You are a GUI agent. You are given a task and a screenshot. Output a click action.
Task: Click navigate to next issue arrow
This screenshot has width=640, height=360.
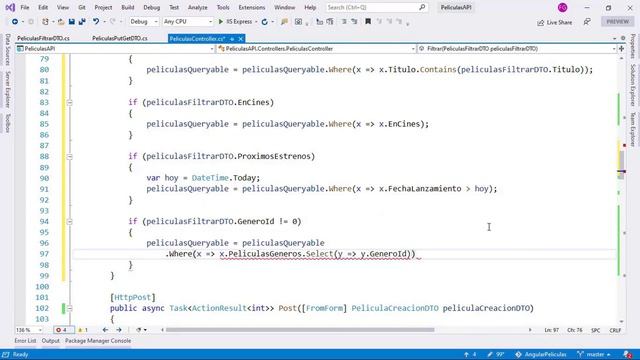coord(119,330)
